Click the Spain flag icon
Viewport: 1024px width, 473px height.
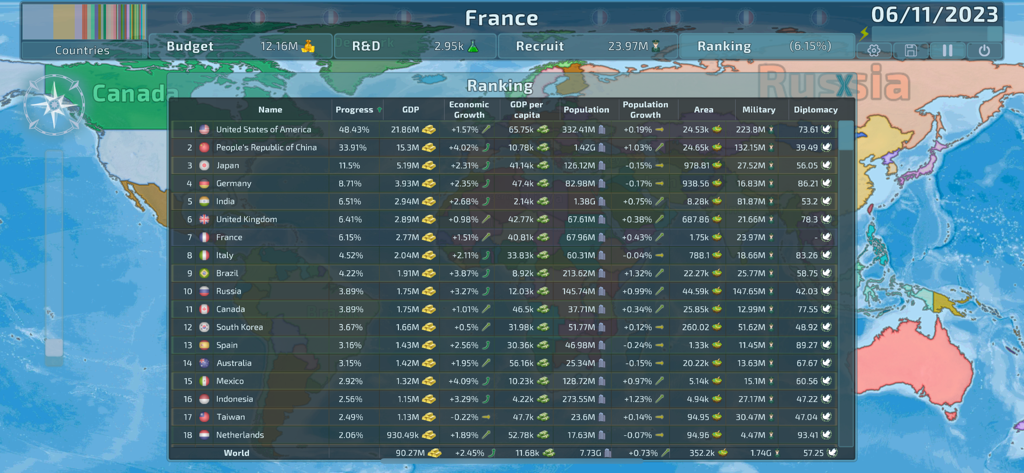click(x=204, y=346)
